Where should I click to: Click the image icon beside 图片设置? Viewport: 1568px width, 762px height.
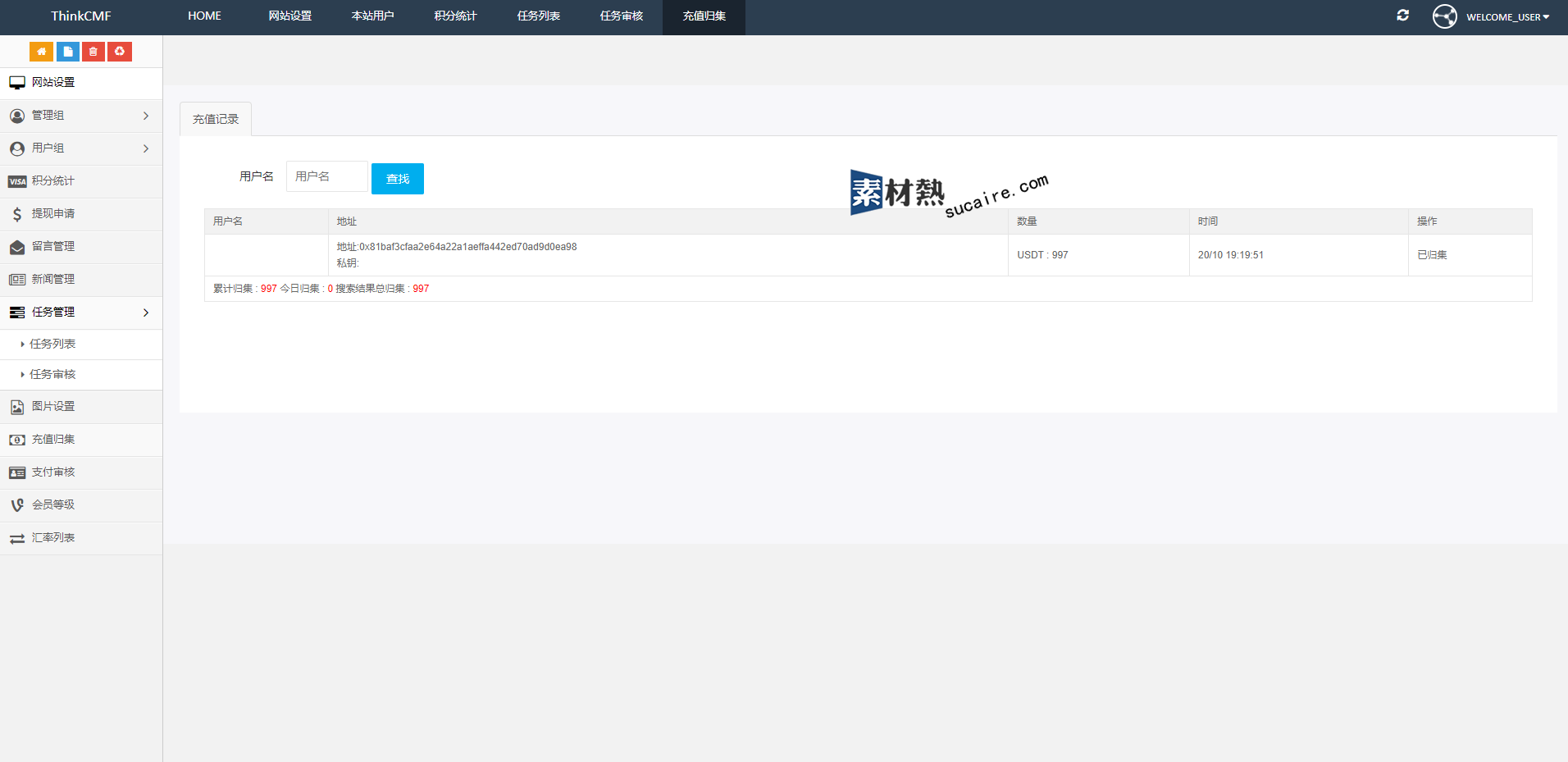(17, 407)
